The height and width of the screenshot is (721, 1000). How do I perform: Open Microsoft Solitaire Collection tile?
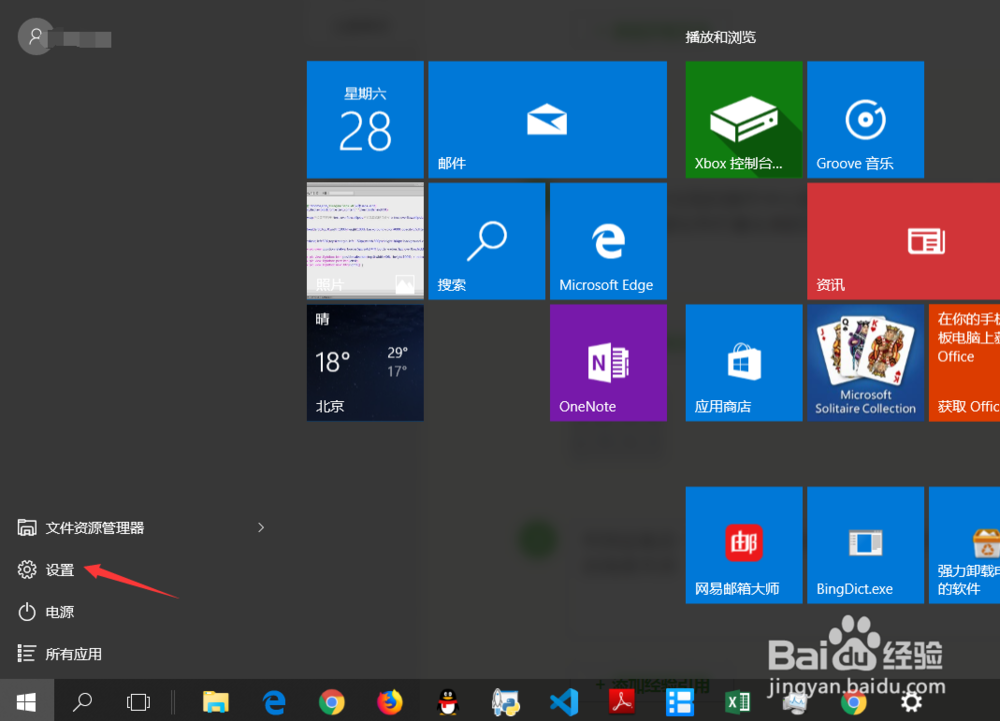pyautogui.click(x=865, y=363)
